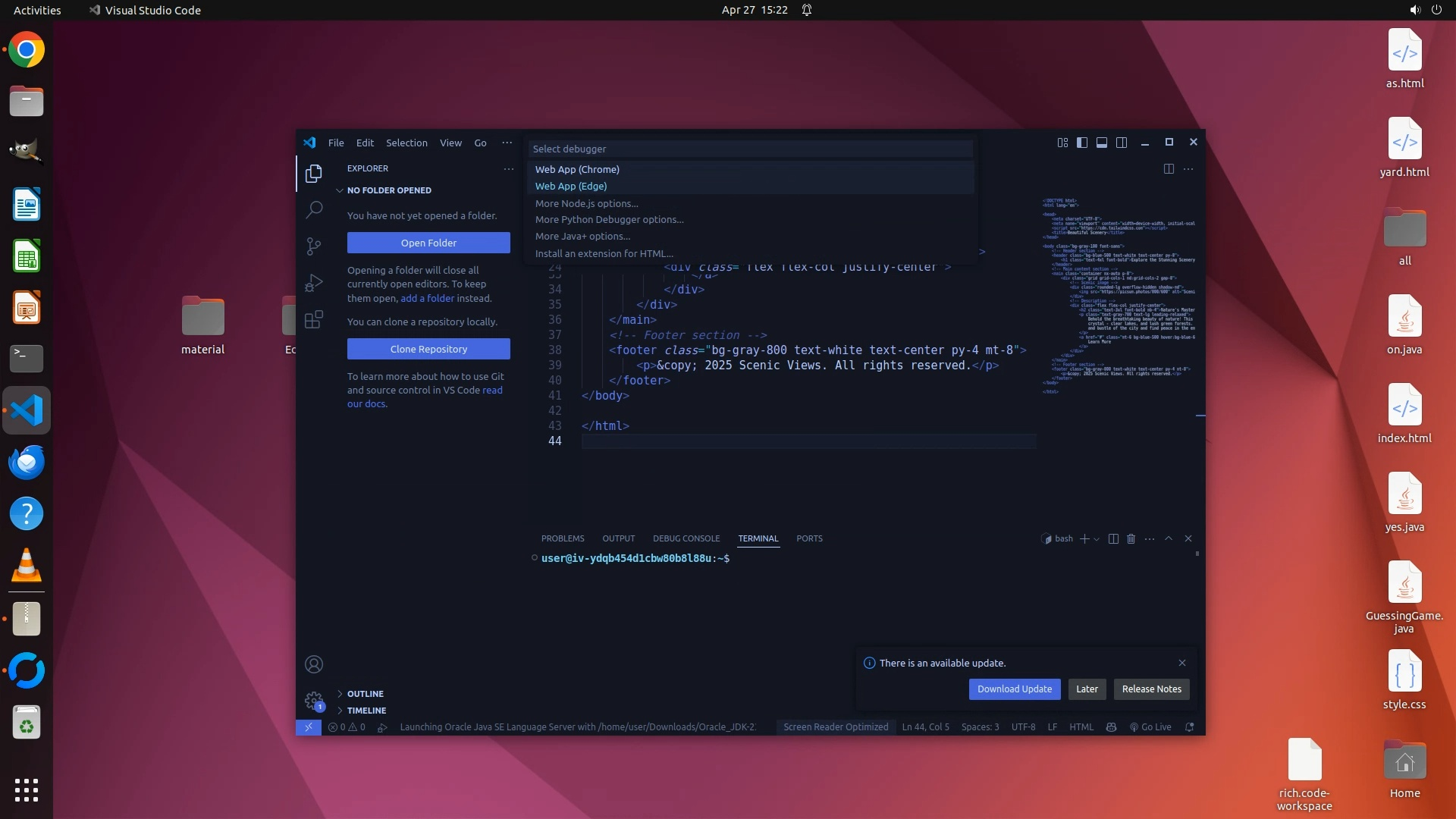The height and width of the screenshot is (819, 1456).
Task: Select Web App (Chrome) debugger
Action: tap(577, 169)
